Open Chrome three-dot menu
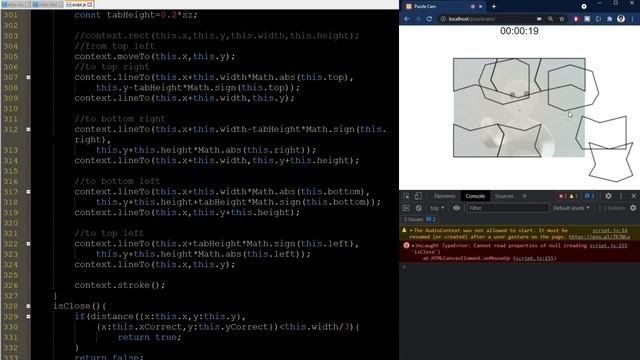Image resolution: width=640 pixels, height=360 pixels. (633, 19)
